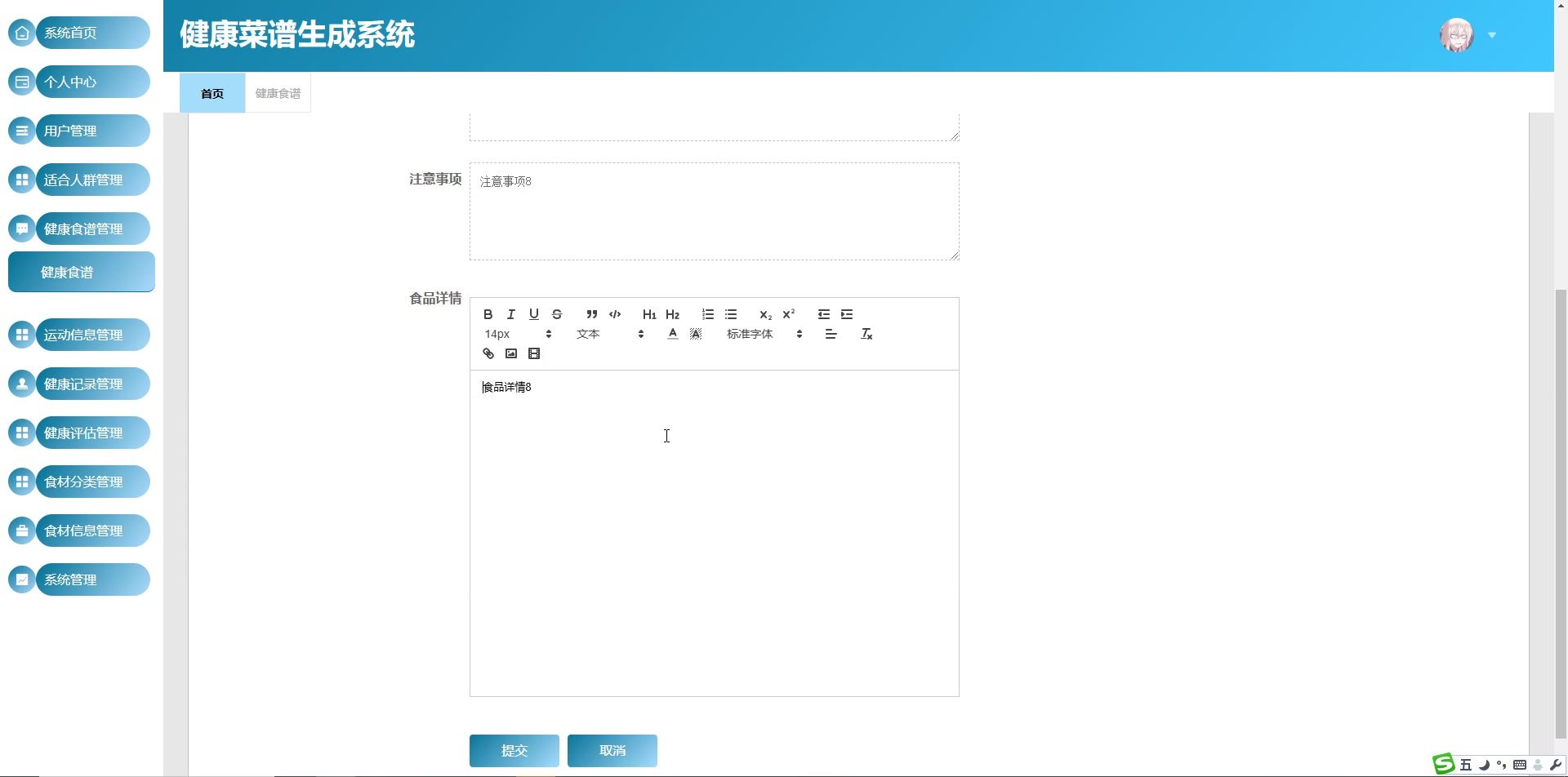This screenshot has width=1568, height=777.
Task: Open the 标准字体 font family dropdown
Action: pyautogui.click(x=764, y=334)
